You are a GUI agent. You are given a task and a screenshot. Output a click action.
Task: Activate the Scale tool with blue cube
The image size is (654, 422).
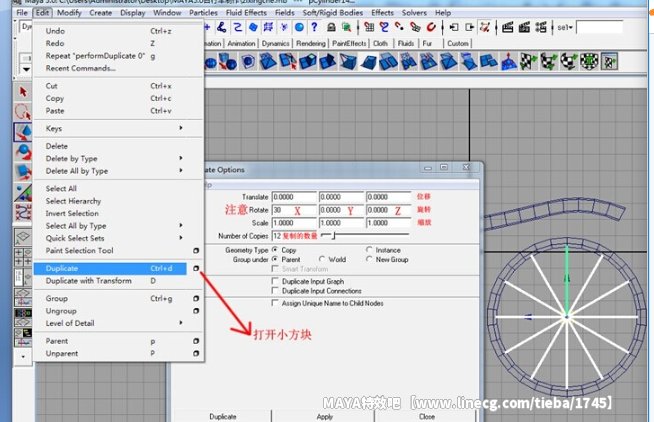tap(23, 172)
